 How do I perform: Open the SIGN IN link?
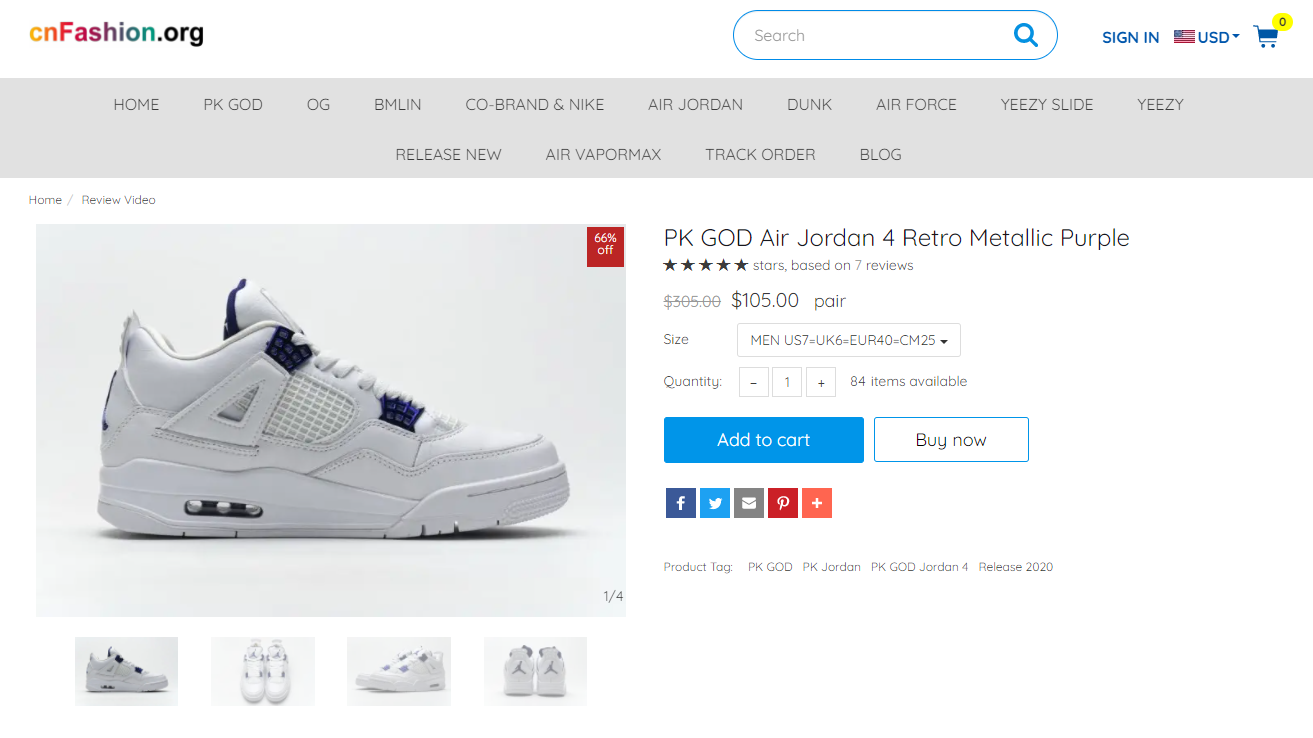click(x=1130, y=37)
